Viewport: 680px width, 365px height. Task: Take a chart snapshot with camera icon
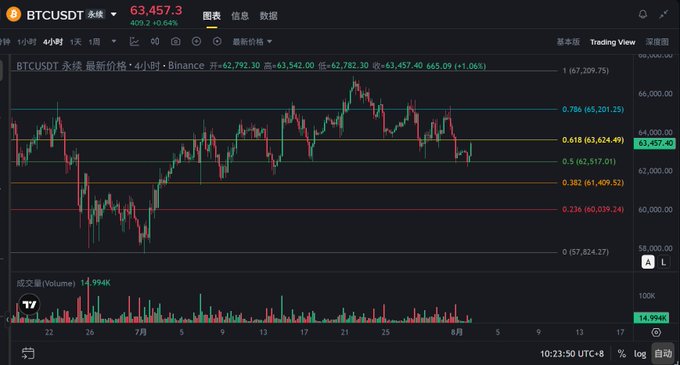[175, 41]
